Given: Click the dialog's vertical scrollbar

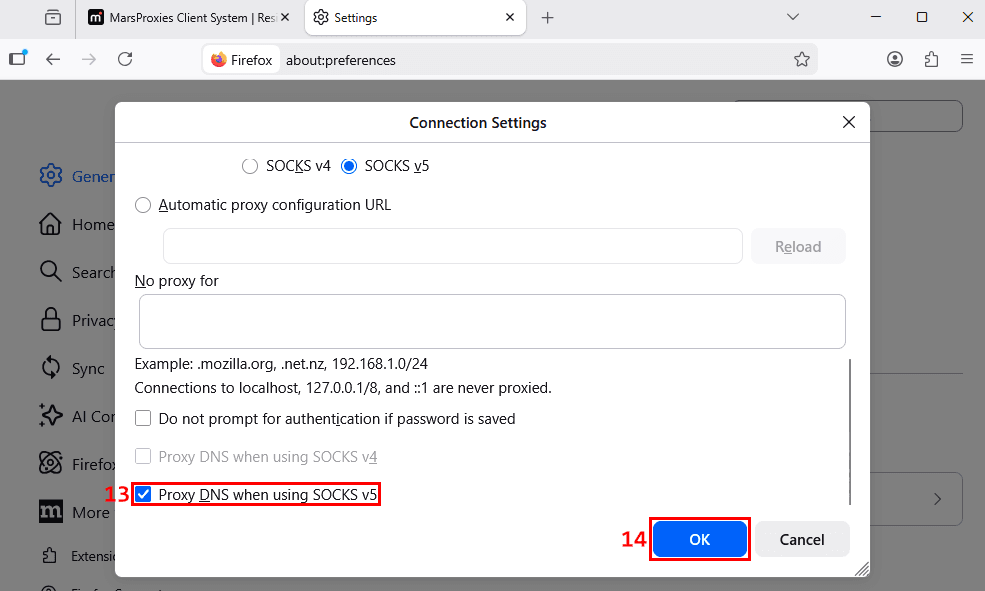Looking at the screenshot, I should 850,432.
